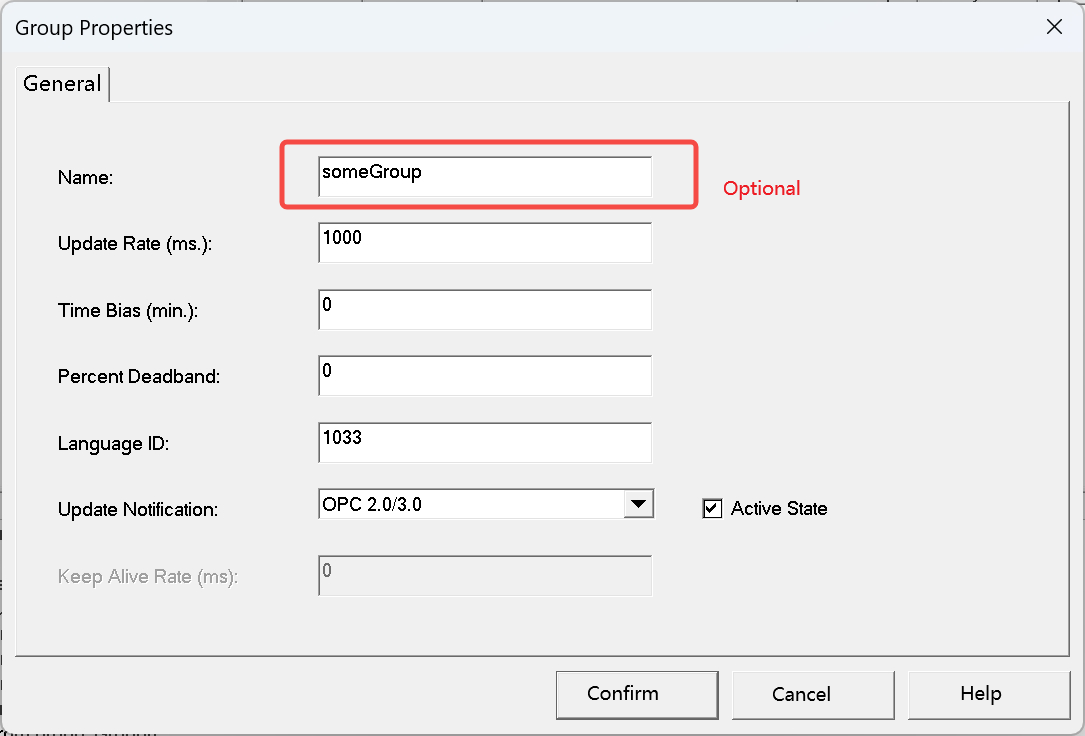Click the Language ID field showing 1033

(x=485, y=443)
